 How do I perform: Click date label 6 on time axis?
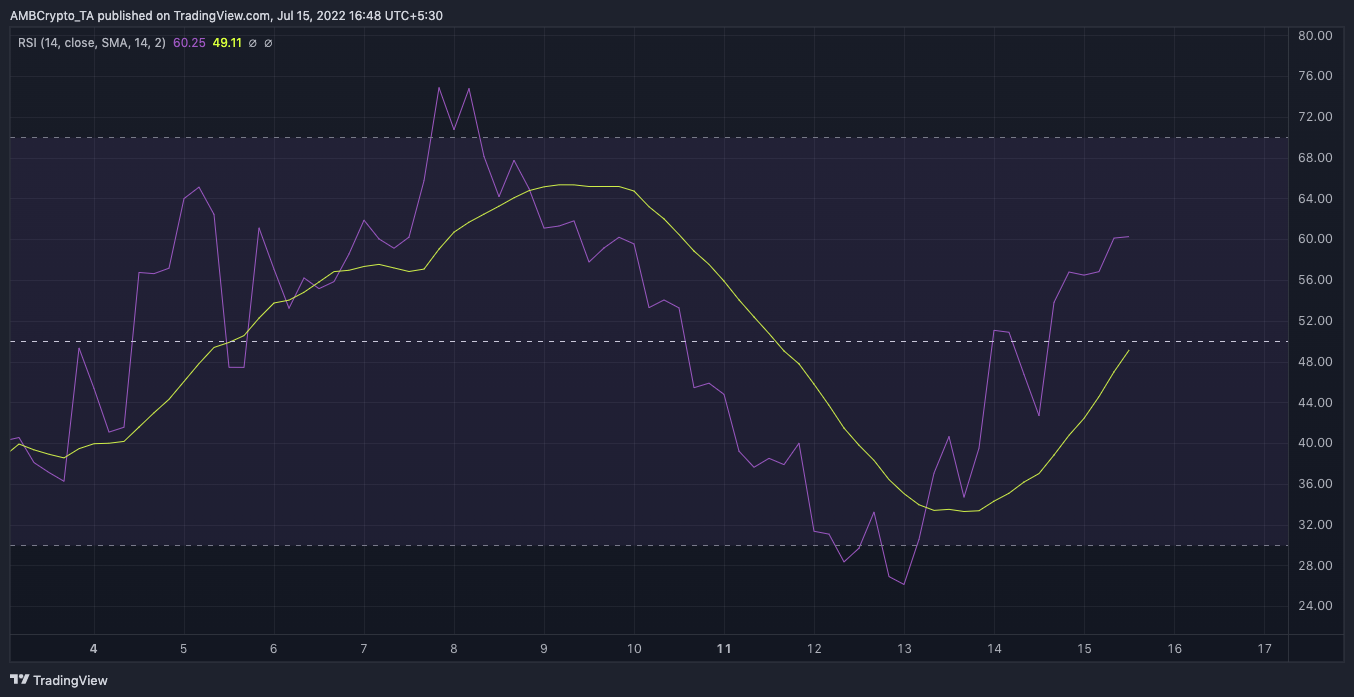(274, 649)
